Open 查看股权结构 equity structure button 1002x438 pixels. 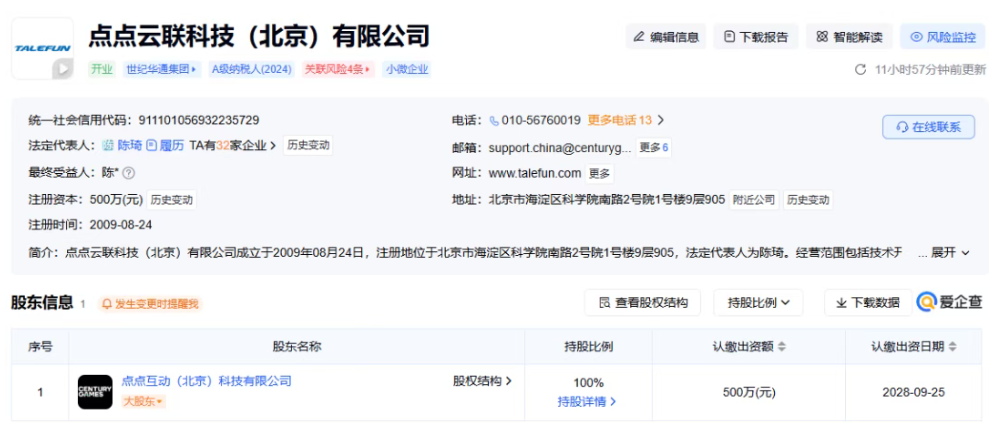(643, 302)
